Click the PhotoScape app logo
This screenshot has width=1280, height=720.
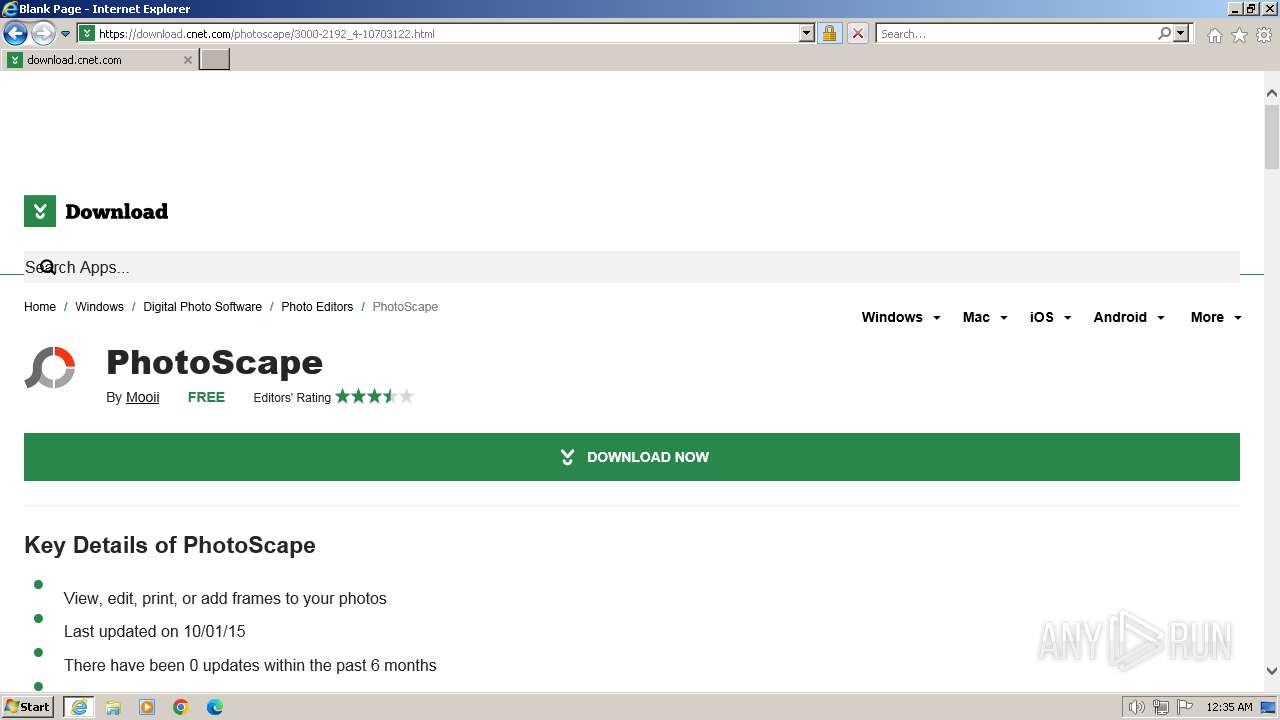point(50,368)
